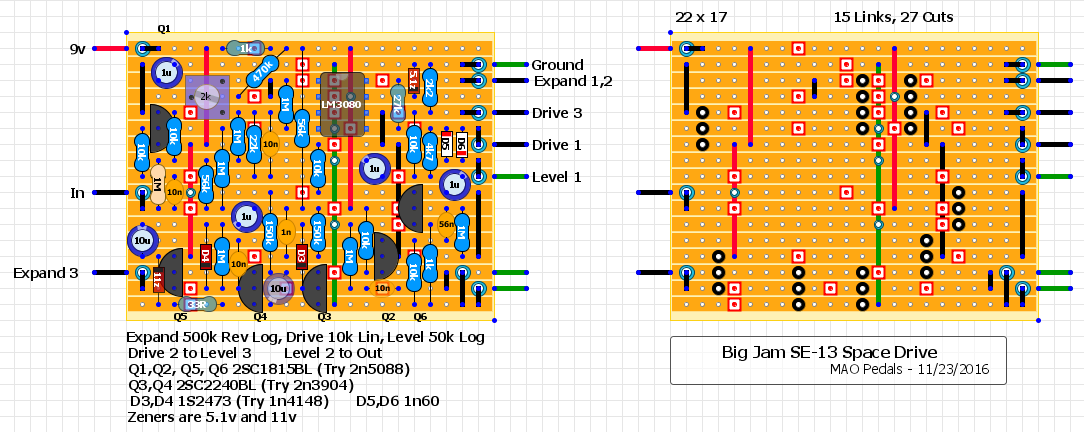This screenshot has width=1084, height=432.
Task: Click the Drive 3 wire label
Action: click(557, 113)
